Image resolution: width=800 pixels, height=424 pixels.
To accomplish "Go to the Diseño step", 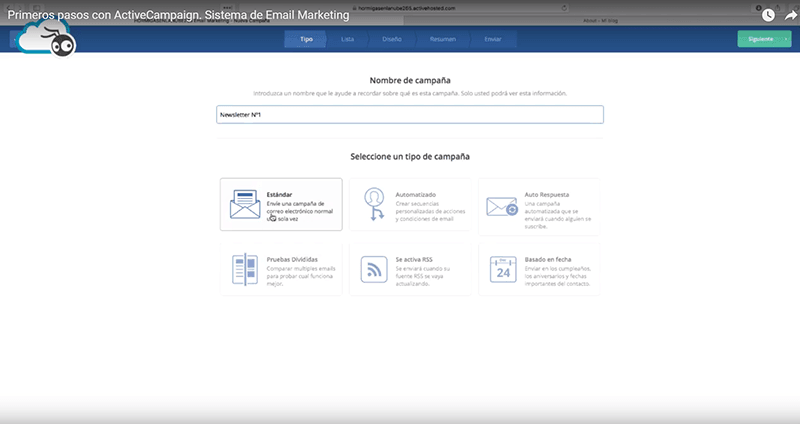I will 392,39.
